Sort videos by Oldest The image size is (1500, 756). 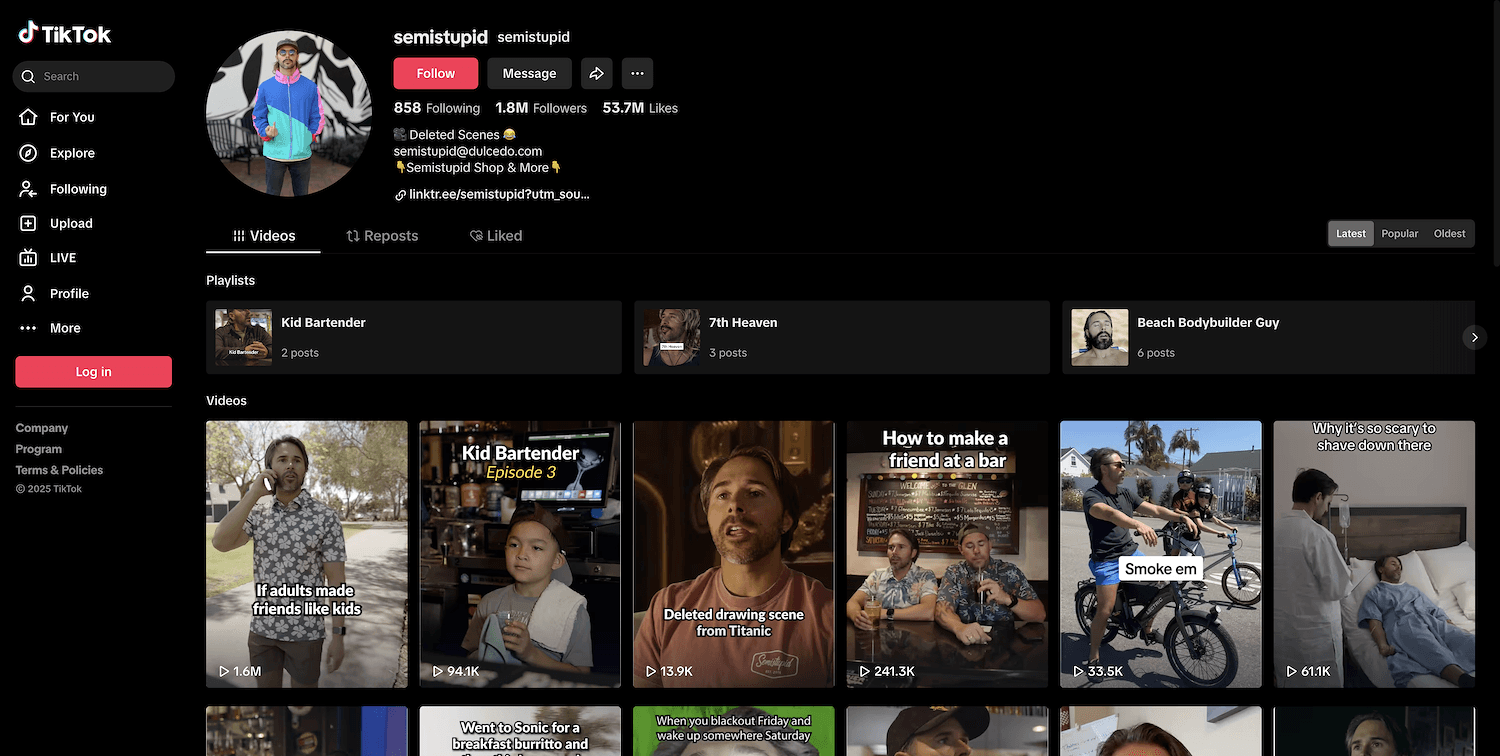click(x=1449, y=234)
